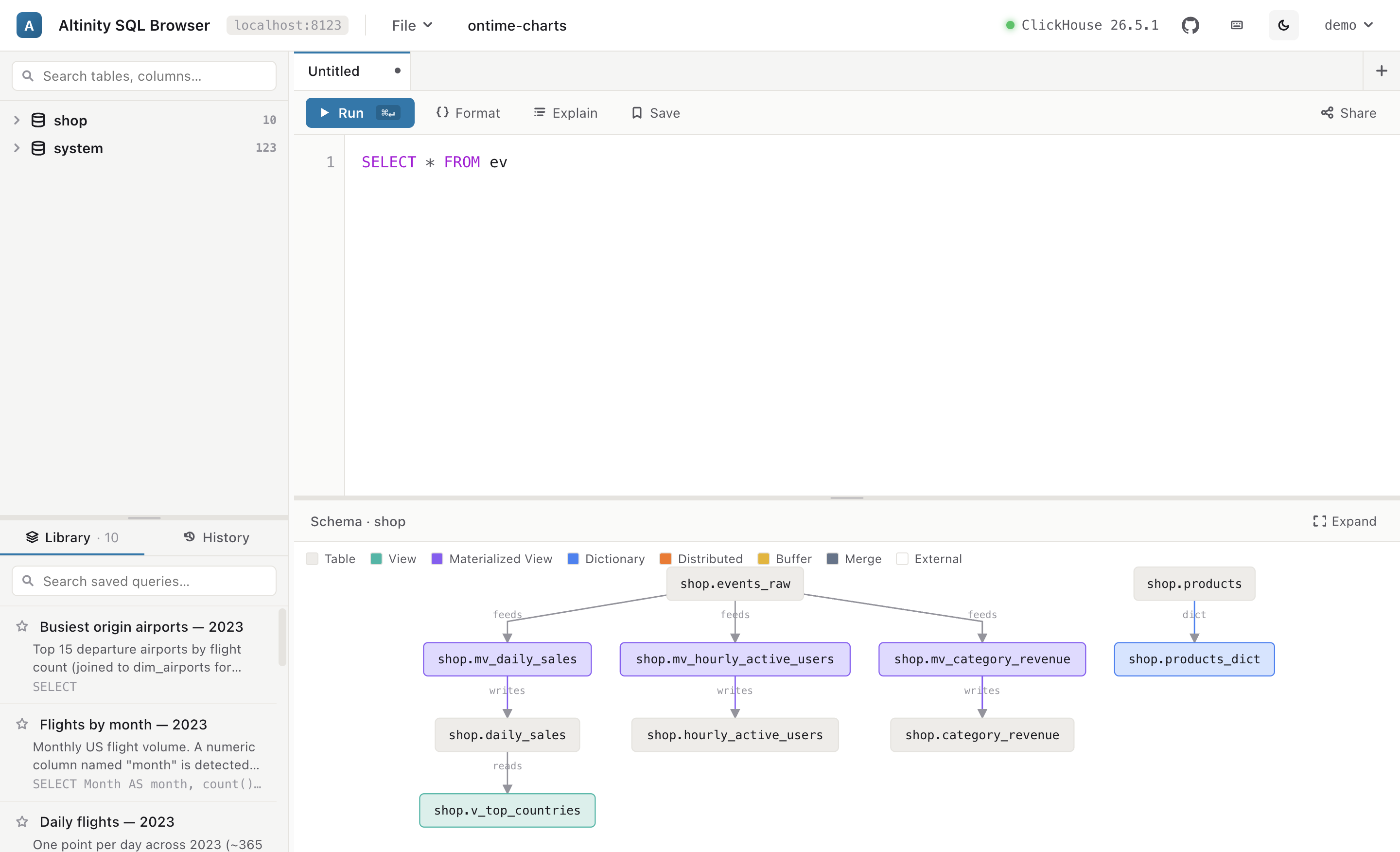1400x852 pixels.
Task: Select the shop.category_revenue node
Action: [982, 734]
